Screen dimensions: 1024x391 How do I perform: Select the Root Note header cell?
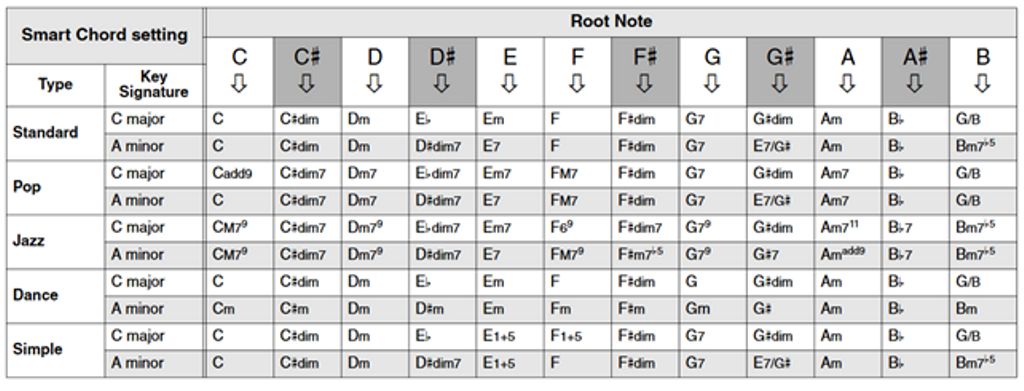pyautogui.click(x=611, y=22)
